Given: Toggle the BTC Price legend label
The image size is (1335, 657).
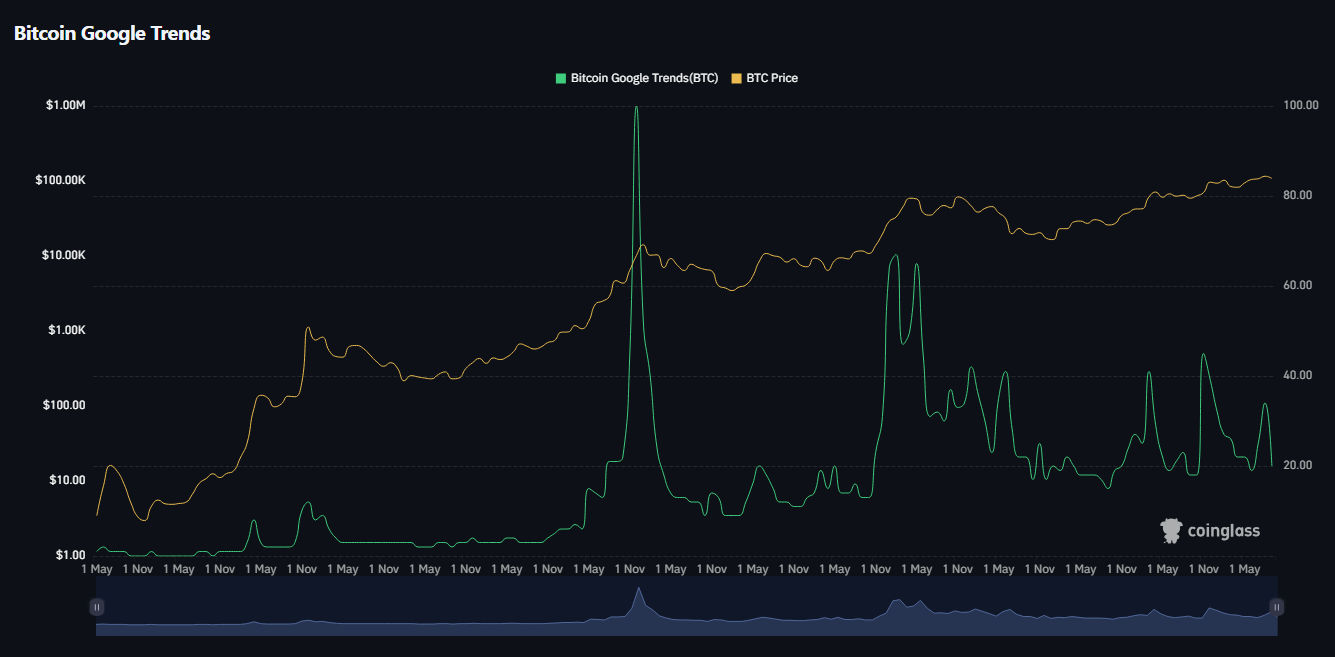Looking at the screenshot, I should [x=771, y=78].
